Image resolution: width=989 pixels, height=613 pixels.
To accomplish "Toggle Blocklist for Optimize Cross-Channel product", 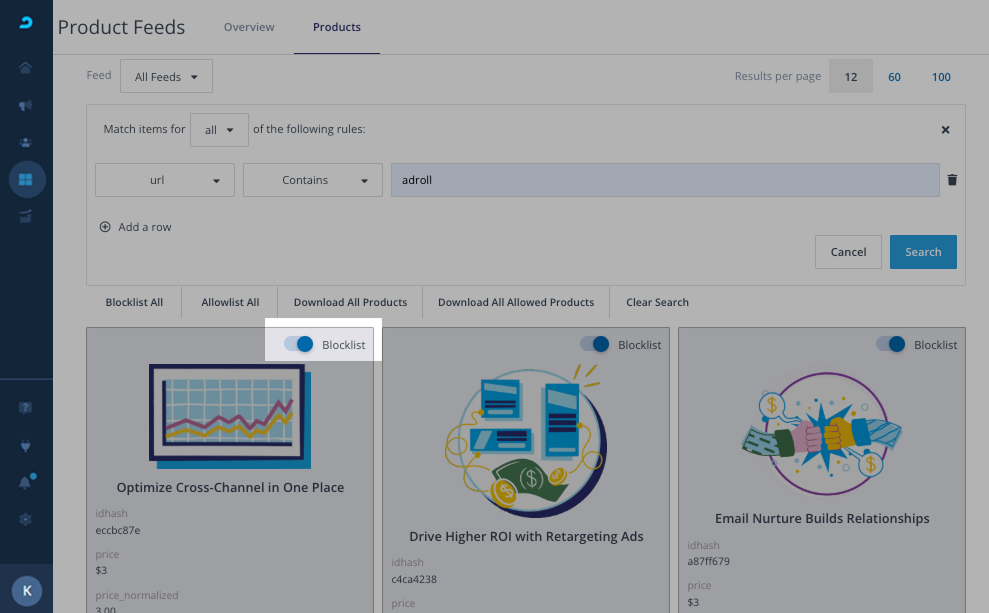I will pyautogui.click(x=299, y=344).
